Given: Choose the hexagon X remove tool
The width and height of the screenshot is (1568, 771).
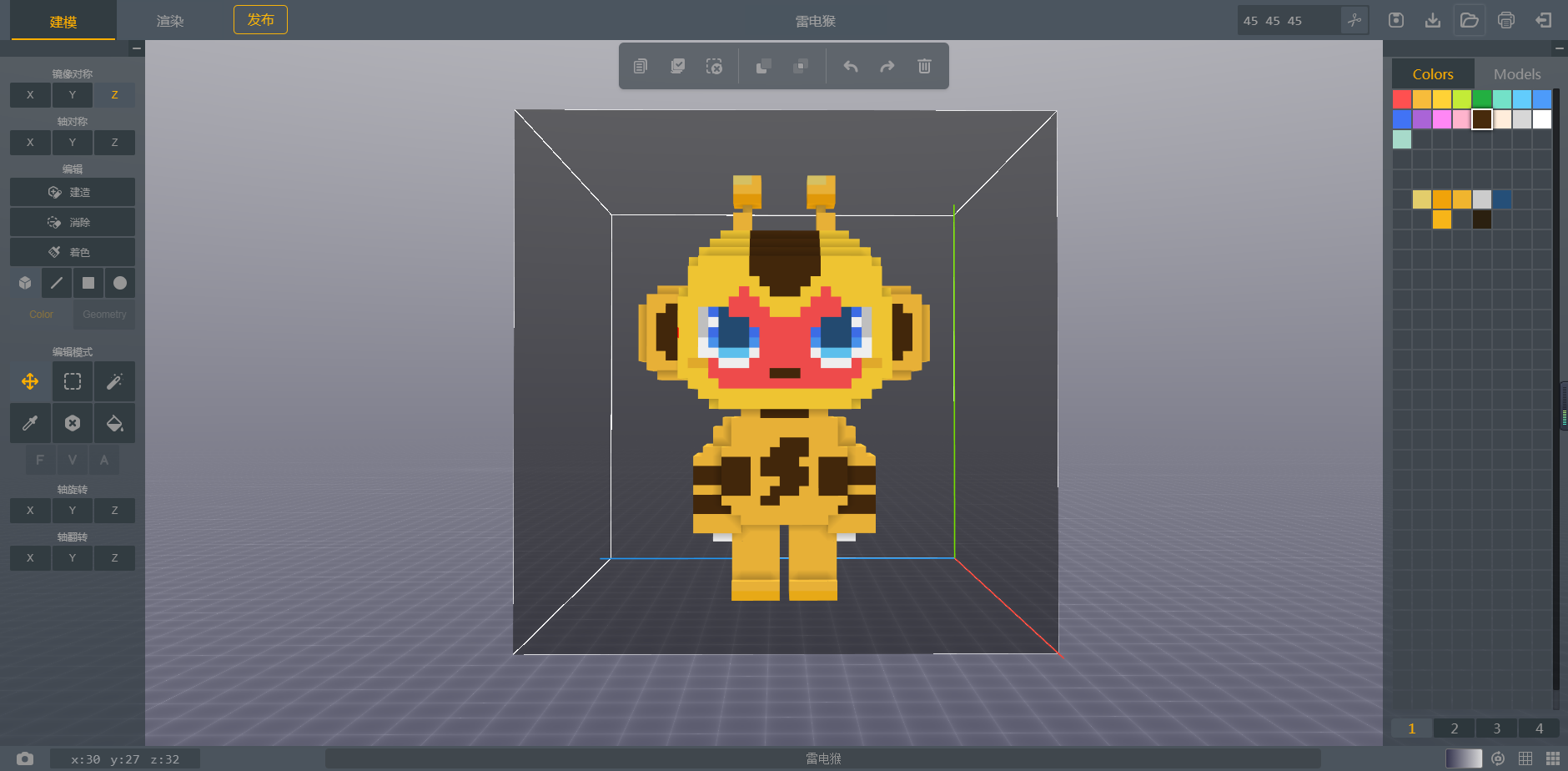Looking at the screenshot, I should [73, 423].
